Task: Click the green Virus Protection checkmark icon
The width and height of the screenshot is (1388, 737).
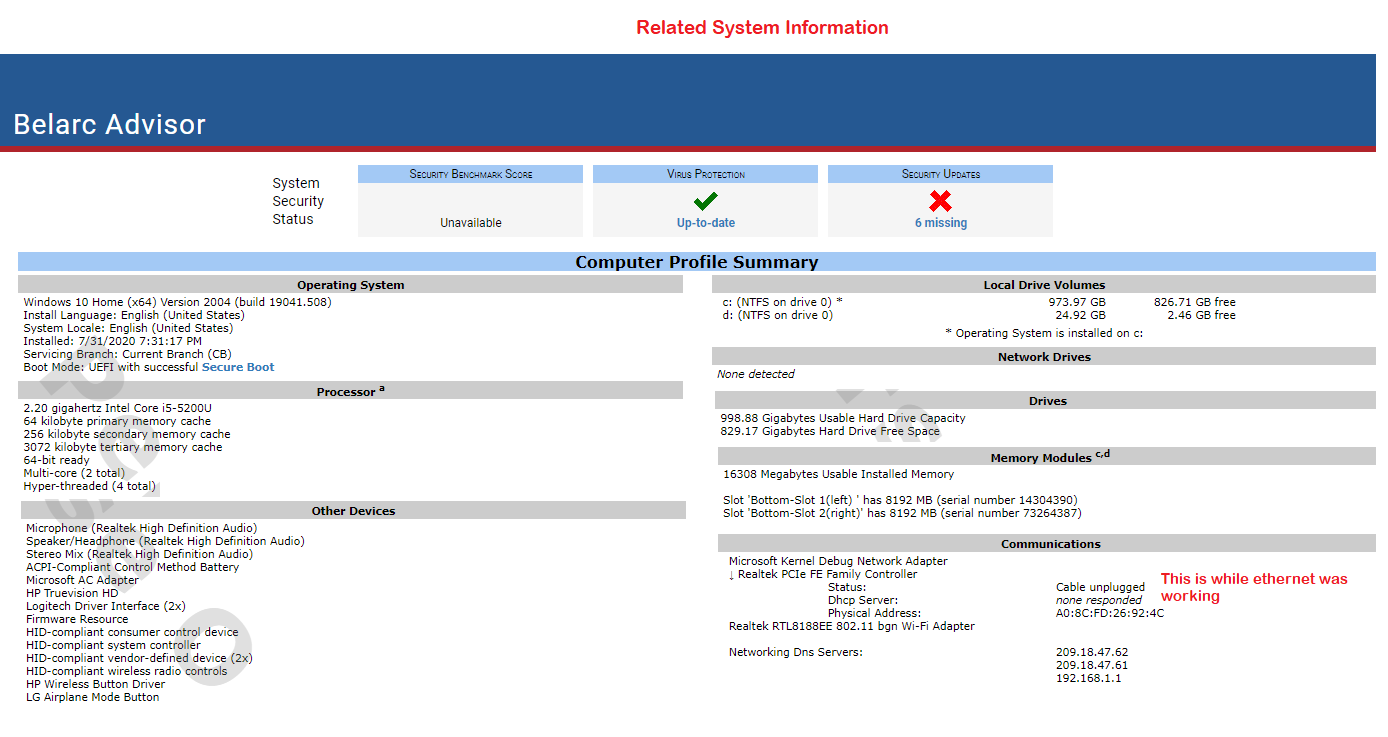Action: coord(706,201)
